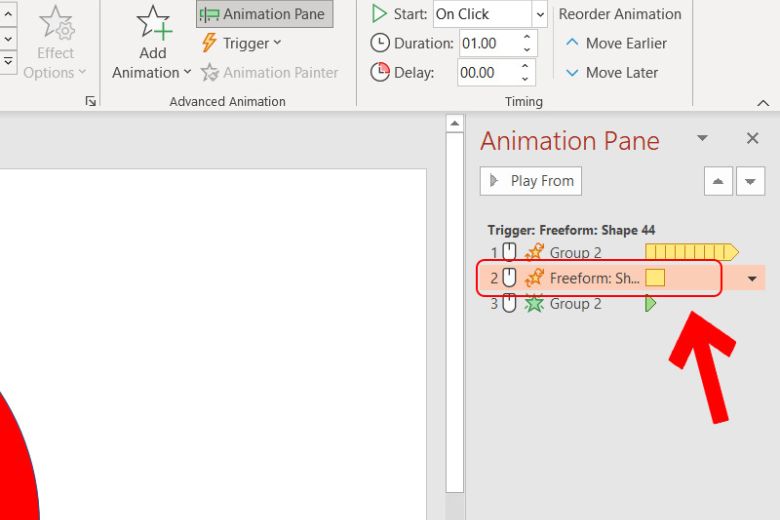
Task: Open Animation Pane options dropdown arrow
Action: pos(702,138)
